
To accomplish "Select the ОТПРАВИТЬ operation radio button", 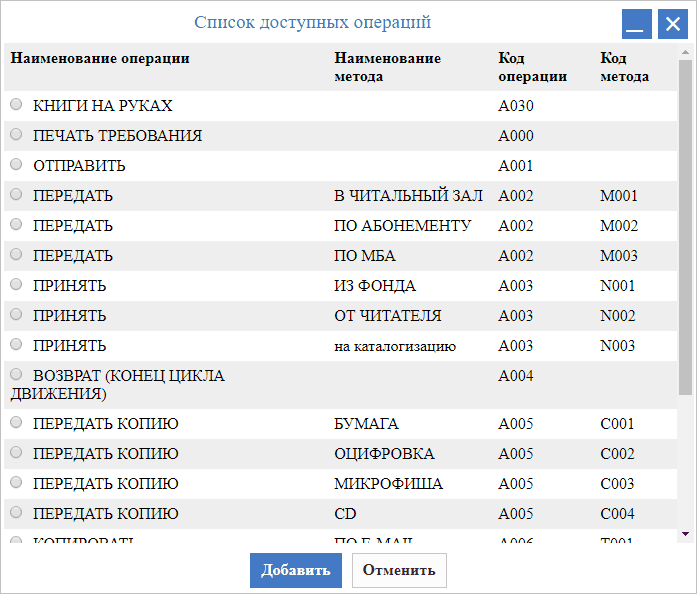I will (16, 165).
